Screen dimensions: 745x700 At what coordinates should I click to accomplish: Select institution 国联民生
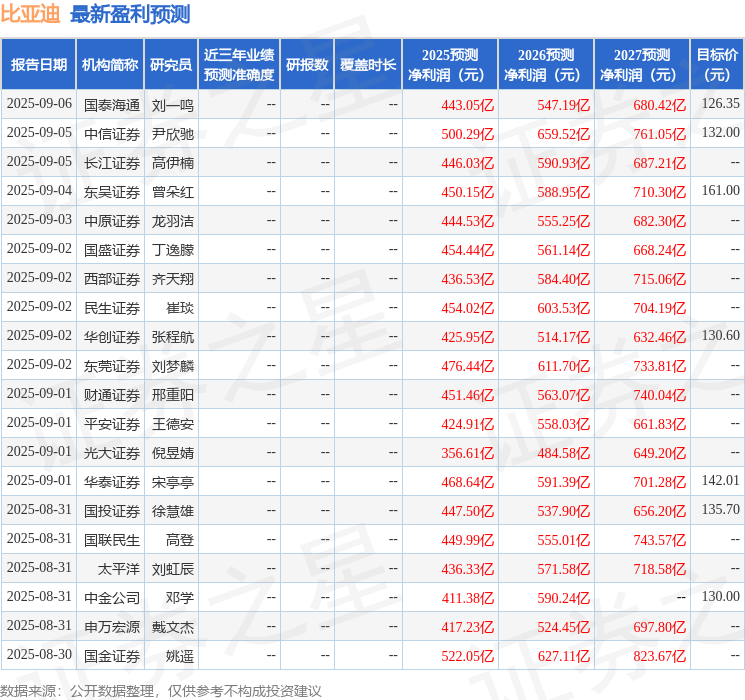(112, 540)
